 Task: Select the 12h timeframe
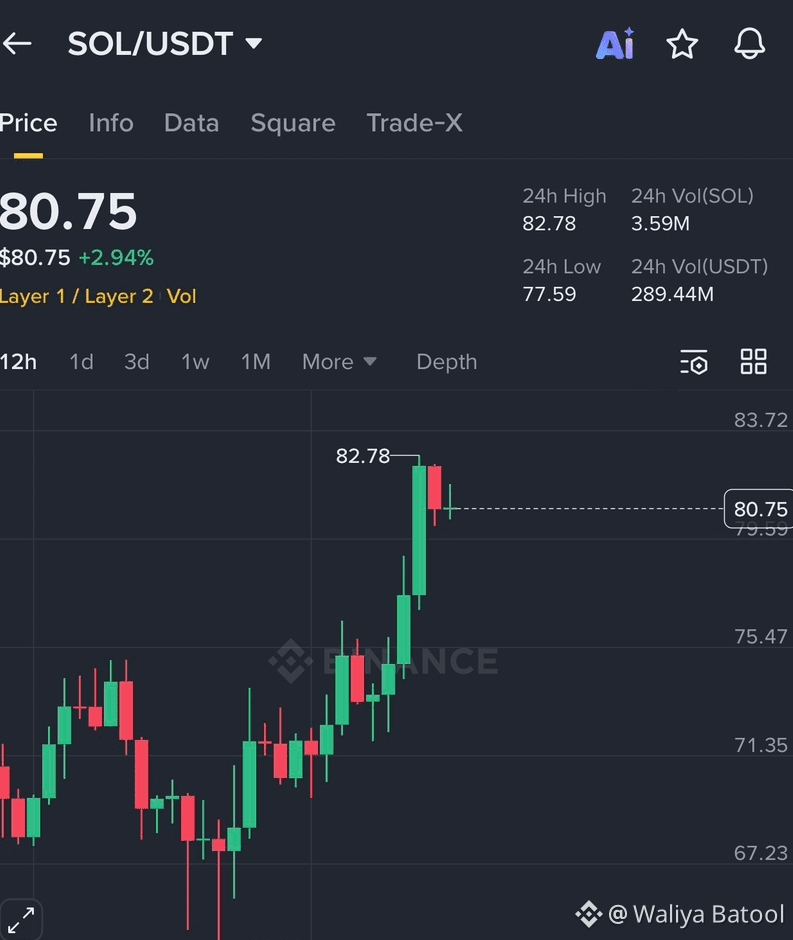pyautogui.click(x=19, y=361)
